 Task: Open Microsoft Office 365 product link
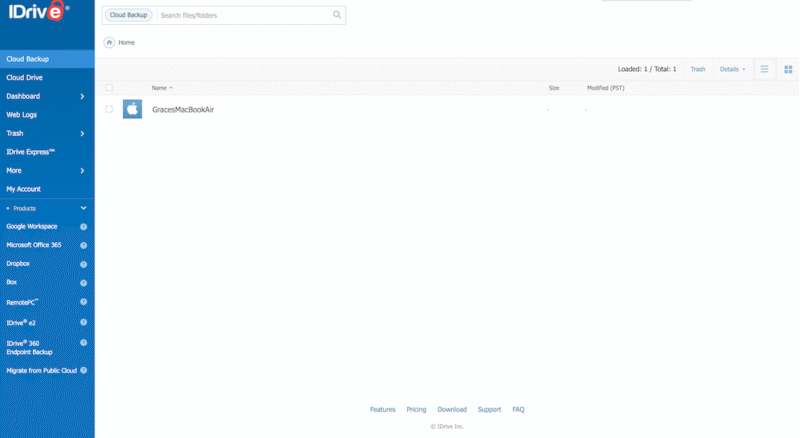34,245
